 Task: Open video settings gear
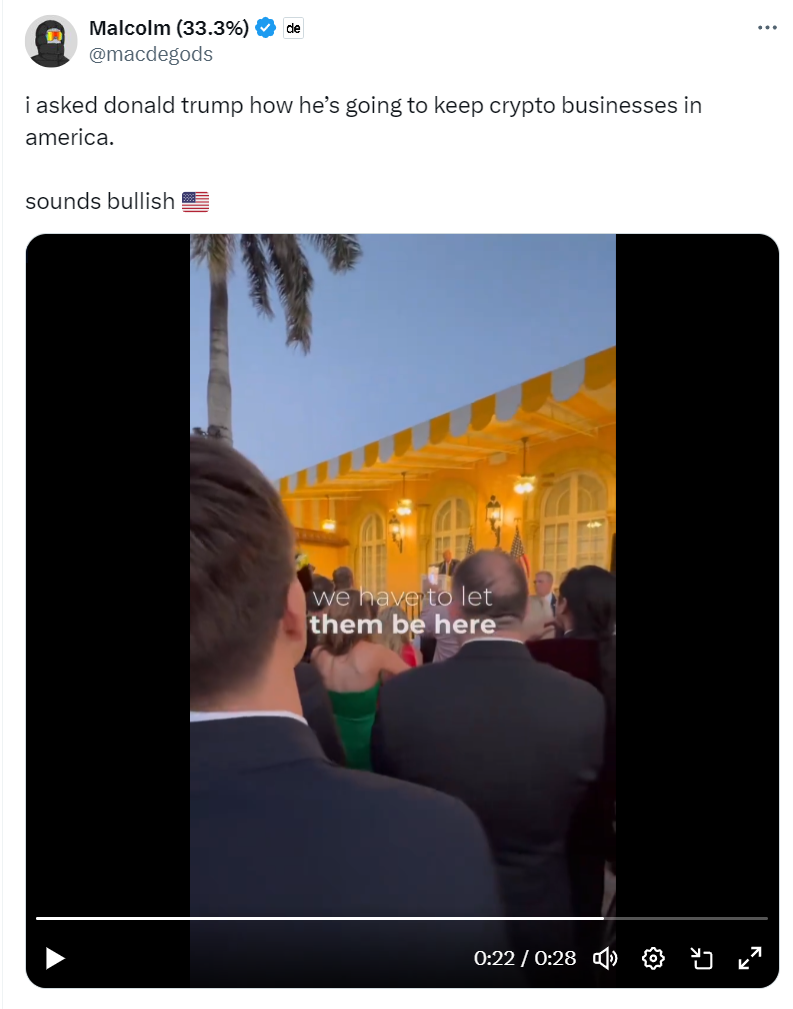(x=653, y=958)
